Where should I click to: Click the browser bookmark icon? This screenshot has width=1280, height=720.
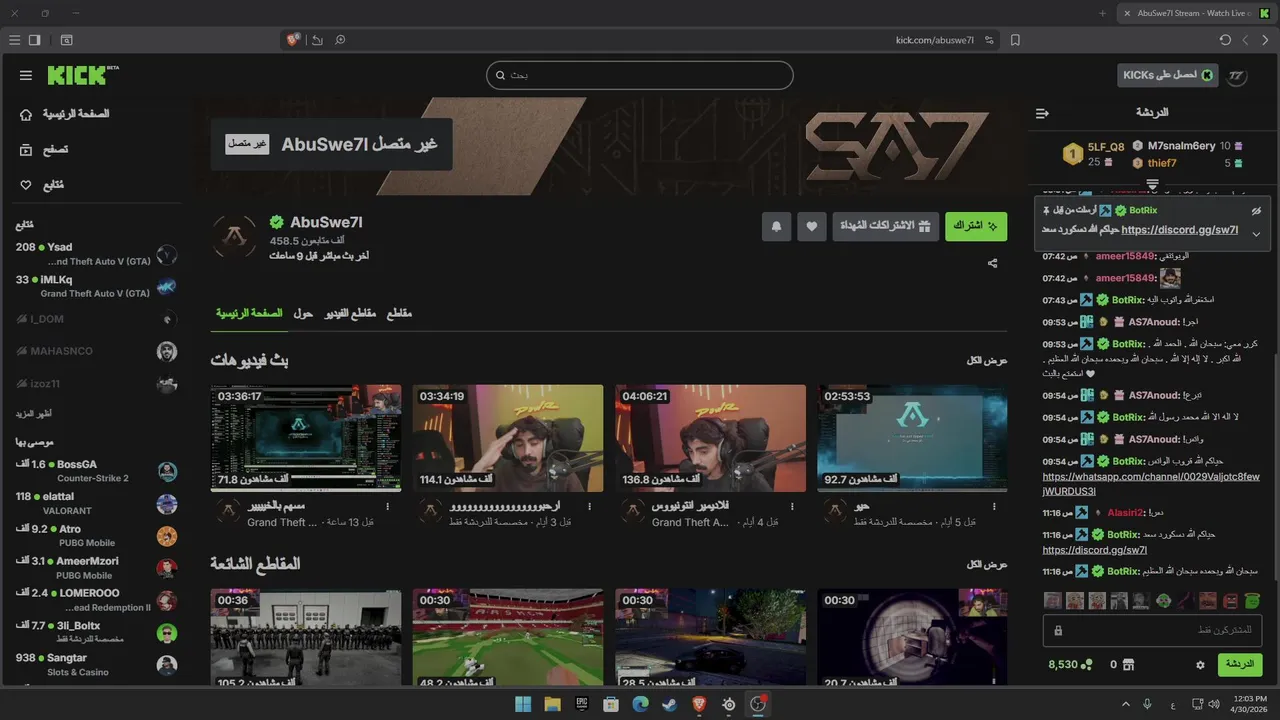pos(1015,40)
